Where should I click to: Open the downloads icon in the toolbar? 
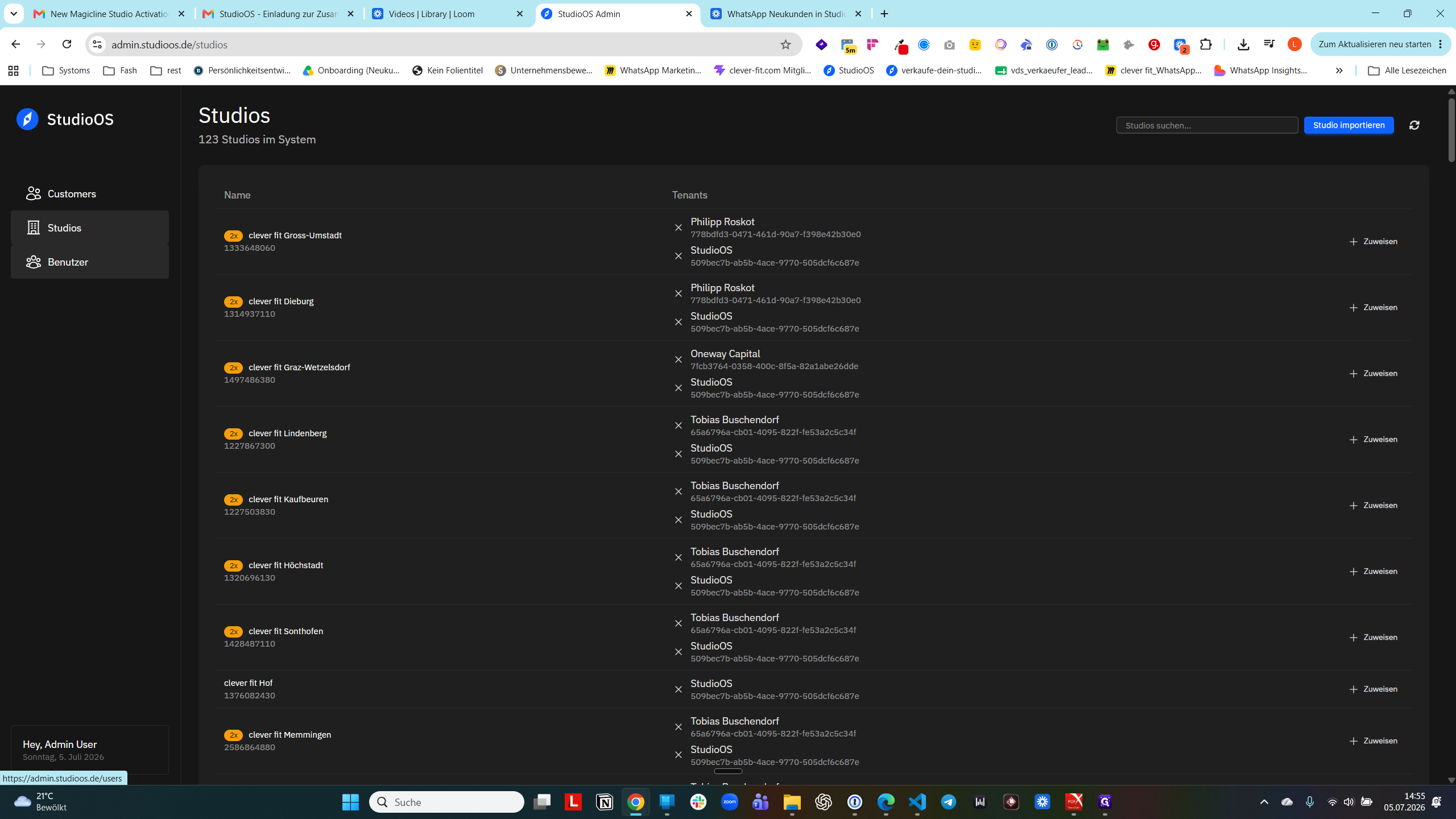(x=1243, y=44)
